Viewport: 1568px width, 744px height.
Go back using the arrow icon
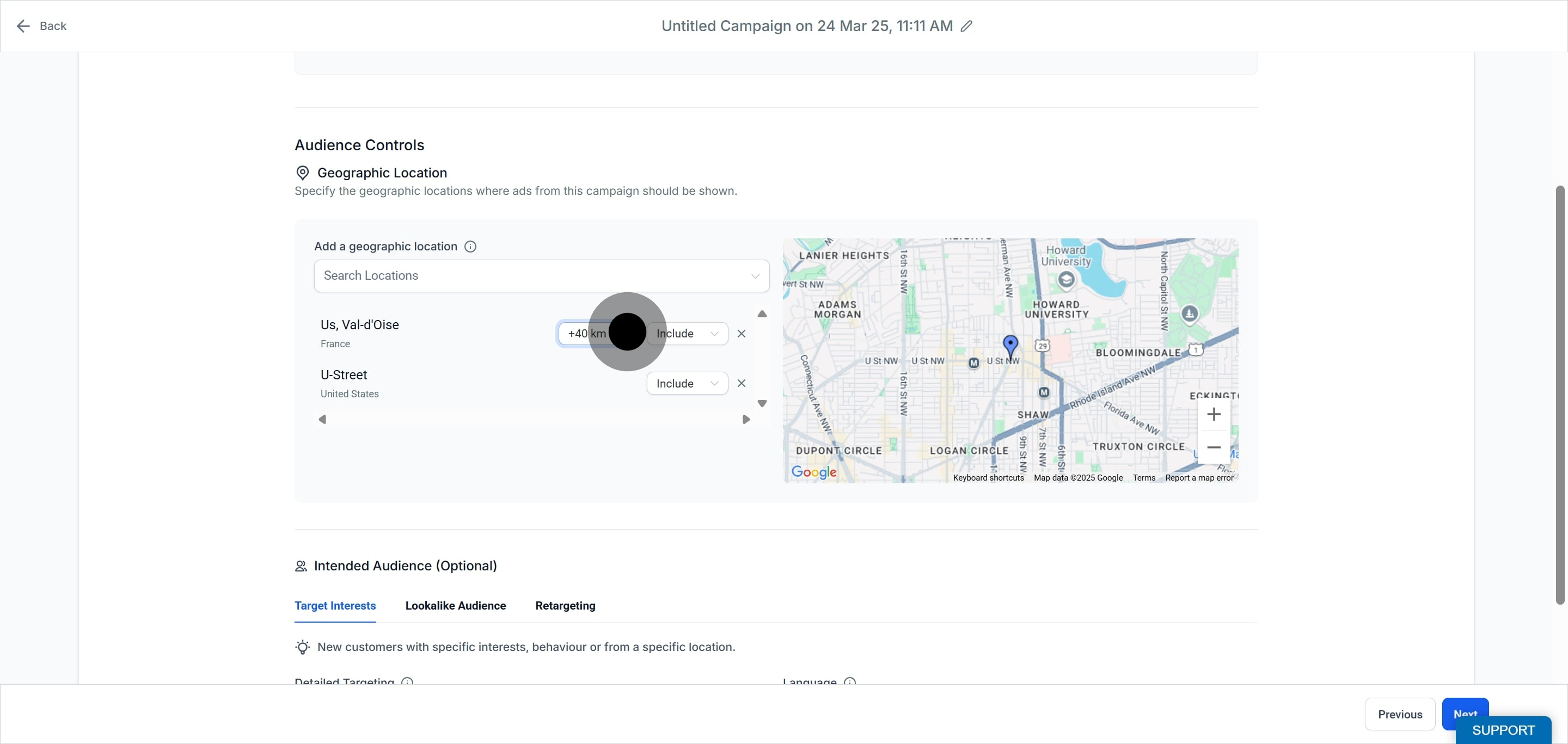[23, 26]
